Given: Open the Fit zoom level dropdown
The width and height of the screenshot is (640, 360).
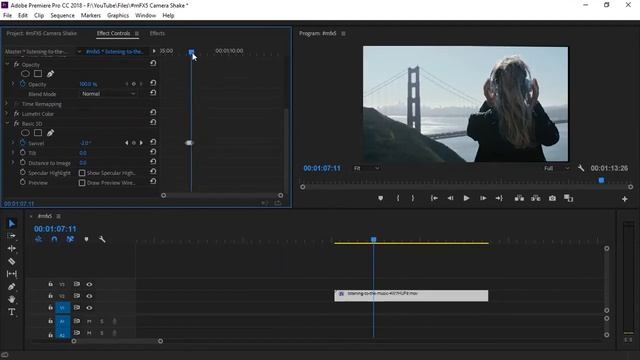Looking at the screenshot, I should (x=367, y=168).
